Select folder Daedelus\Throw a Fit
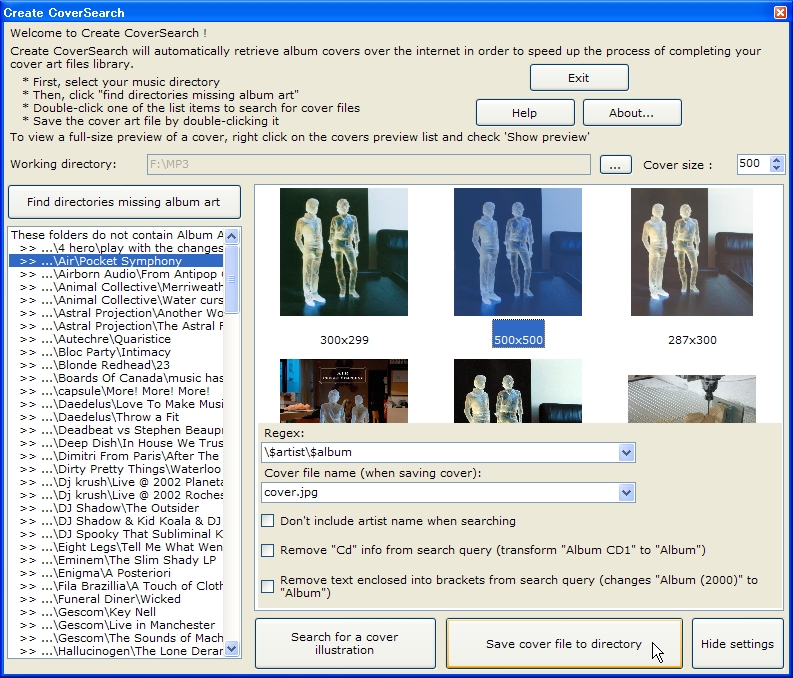The image size is (793, 678). click(116, 417)
